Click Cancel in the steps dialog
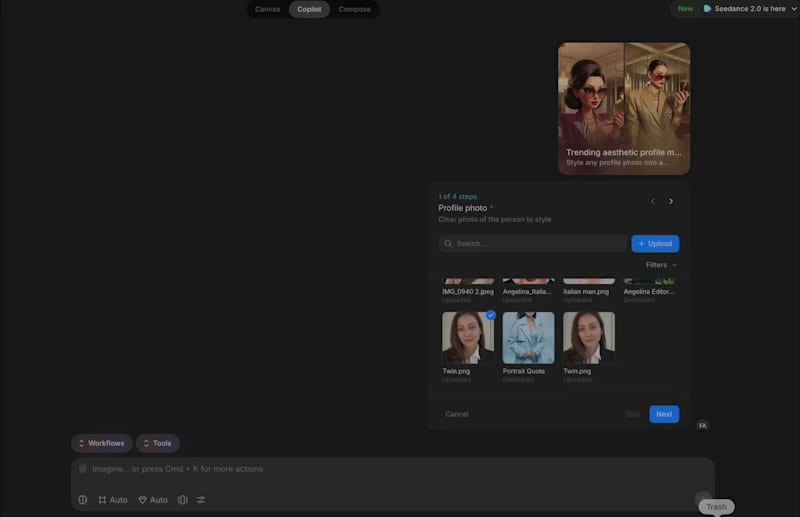800x517 pixels. point(457,414)
